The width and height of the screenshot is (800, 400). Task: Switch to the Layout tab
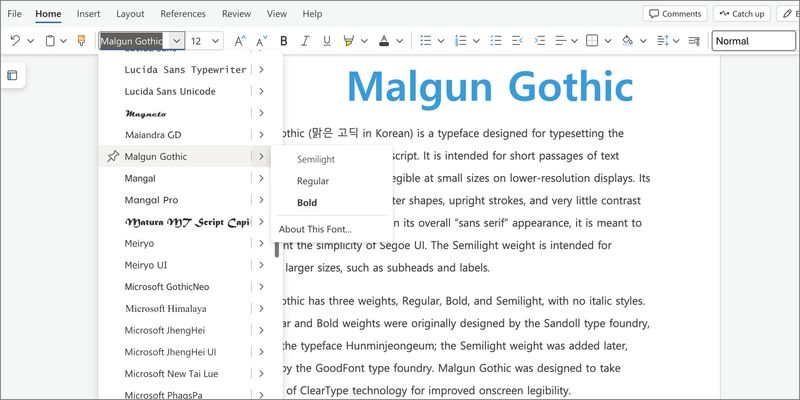click(x=130, y=14)
